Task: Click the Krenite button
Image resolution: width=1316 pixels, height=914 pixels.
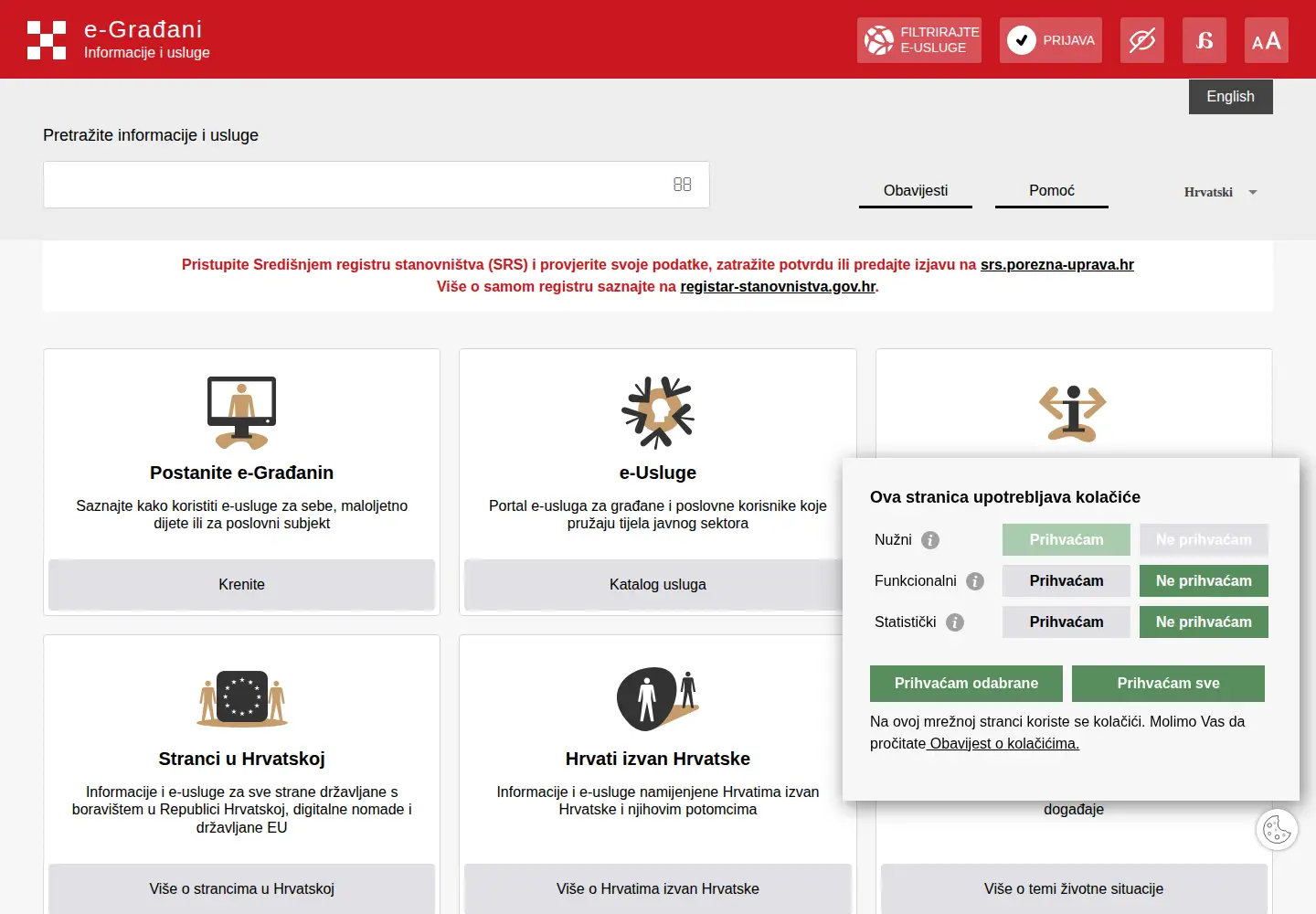Action: pyautogui.click(x=242, y=585)
